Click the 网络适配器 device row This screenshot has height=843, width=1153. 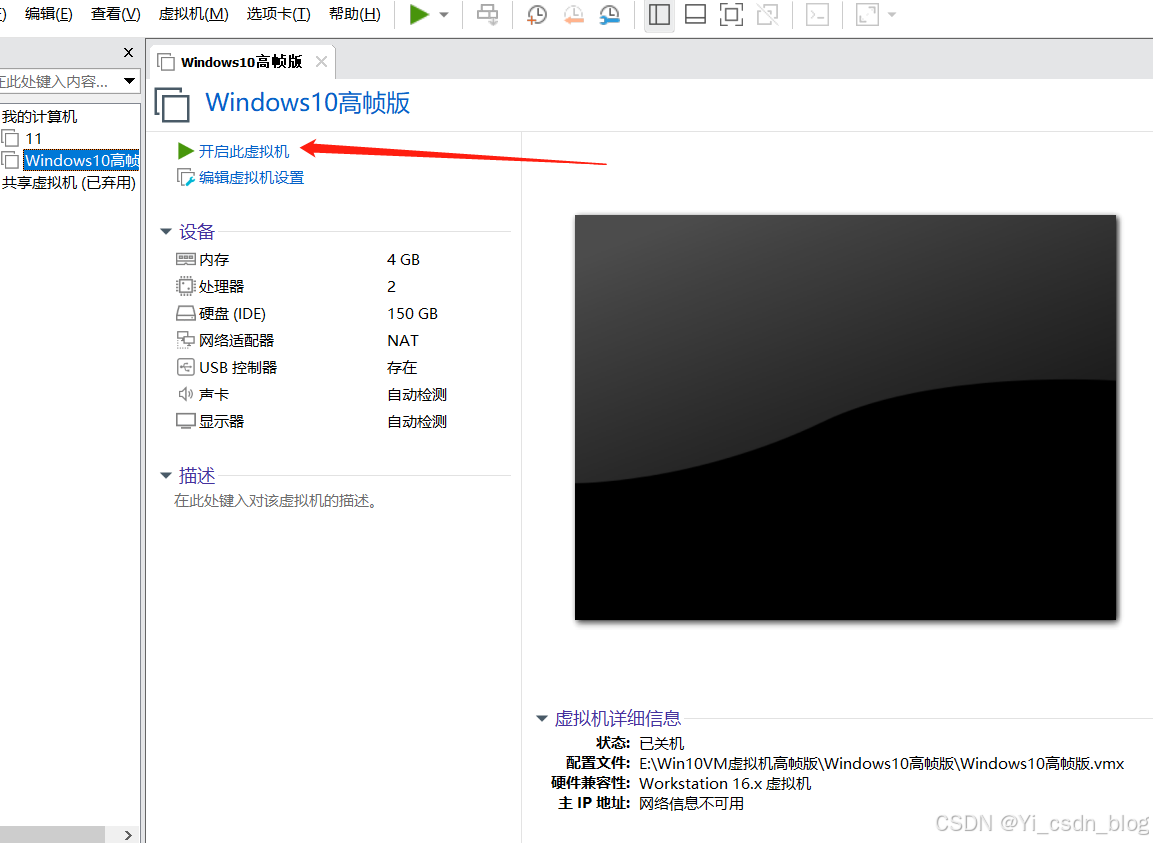343,341
